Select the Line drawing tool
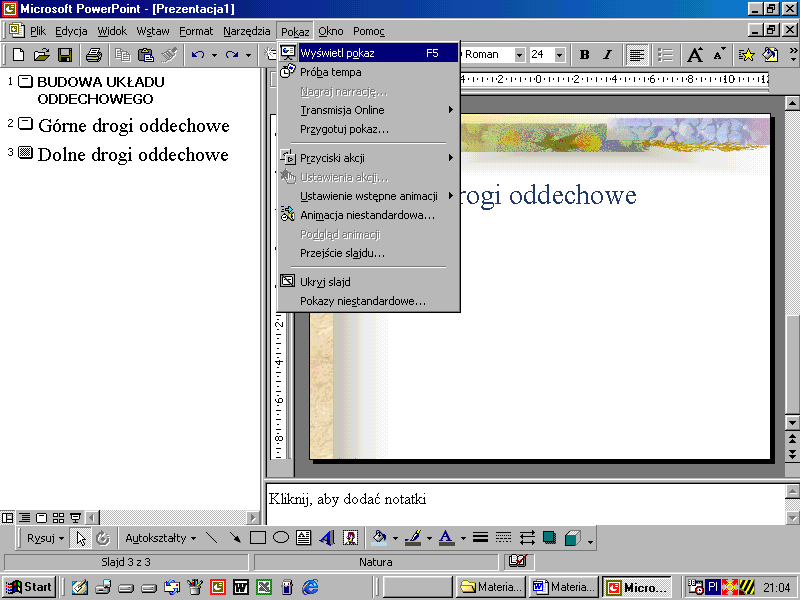The image size is (800, 600). tap(211, 538)
